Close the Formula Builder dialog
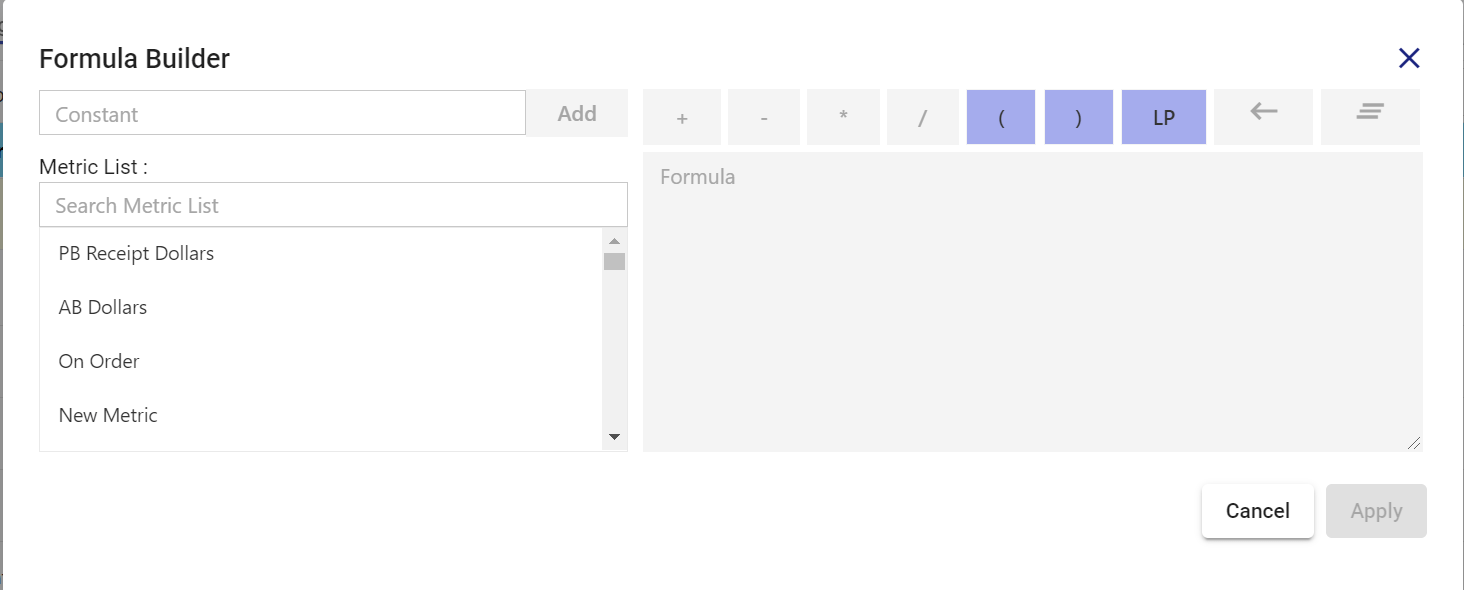The width and height of the screenshot is (1464, 590). [1409, 57]
